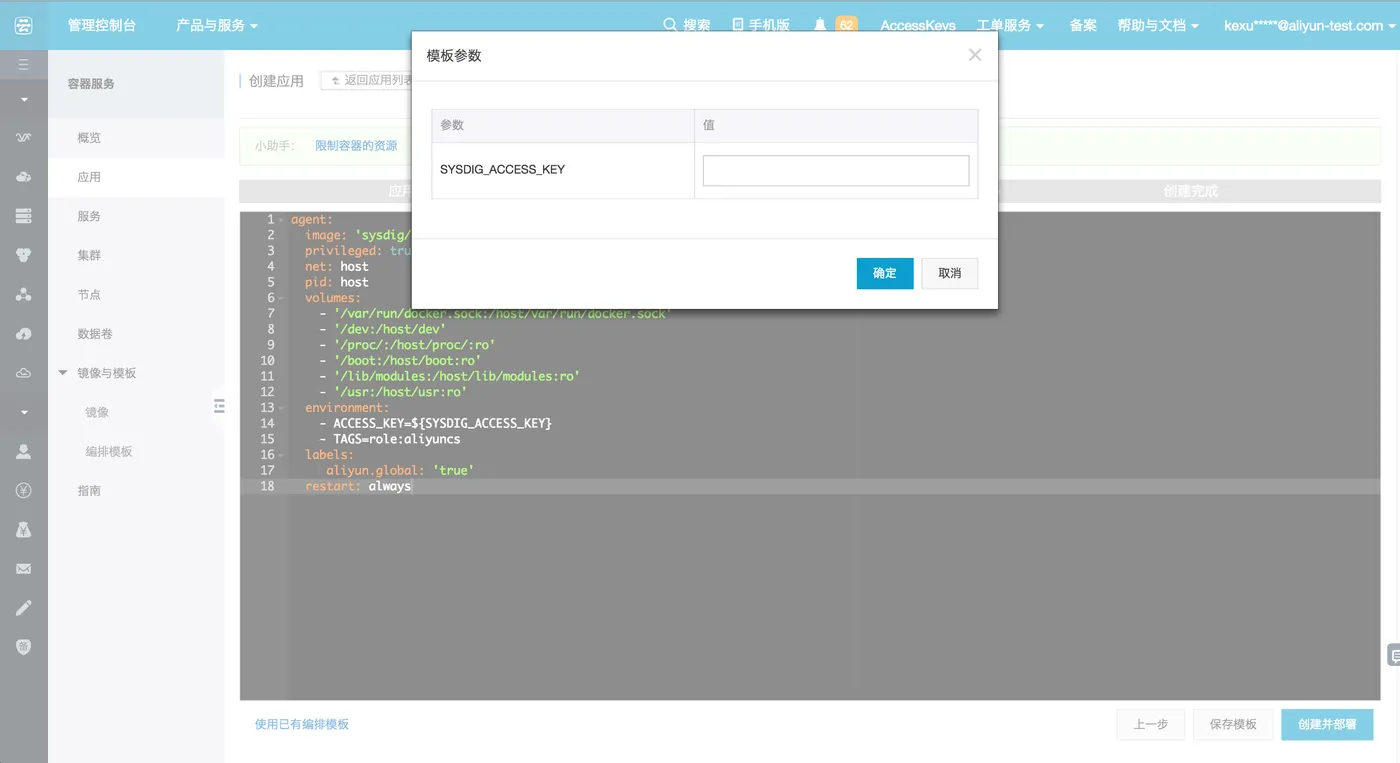Click the sidebar collapse handle beside 镜像与模板
Screen dimensions: 1400x763
click(x=219, y=405)
